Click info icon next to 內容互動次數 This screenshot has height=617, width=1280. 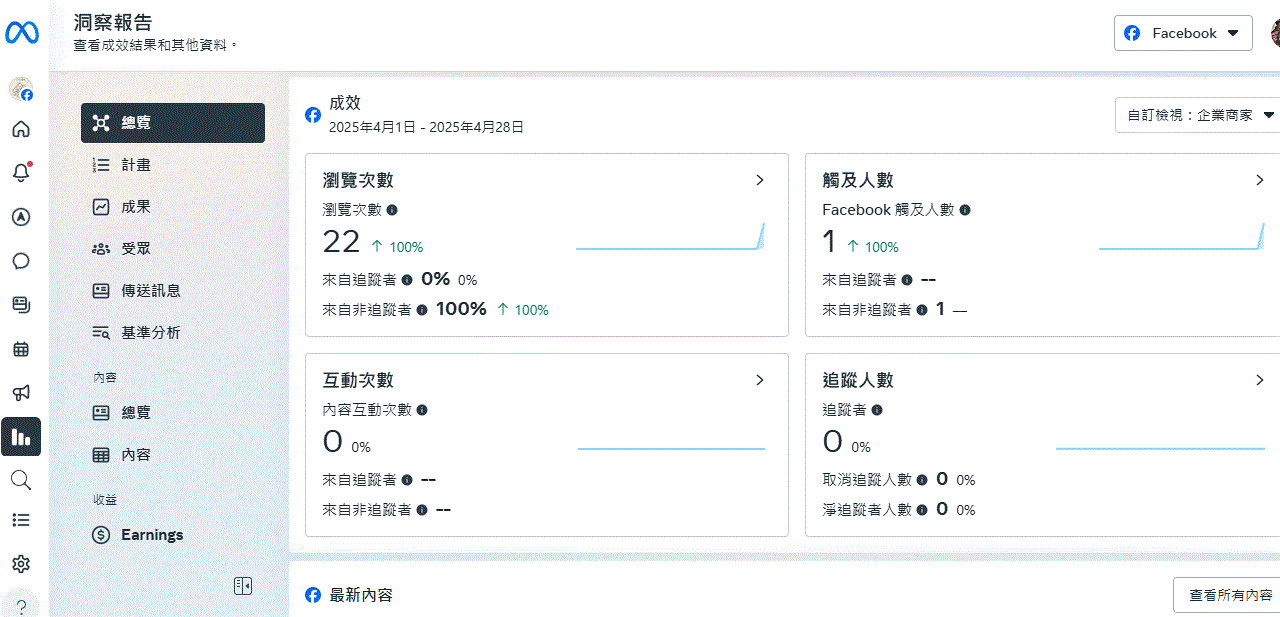point(422,410)
